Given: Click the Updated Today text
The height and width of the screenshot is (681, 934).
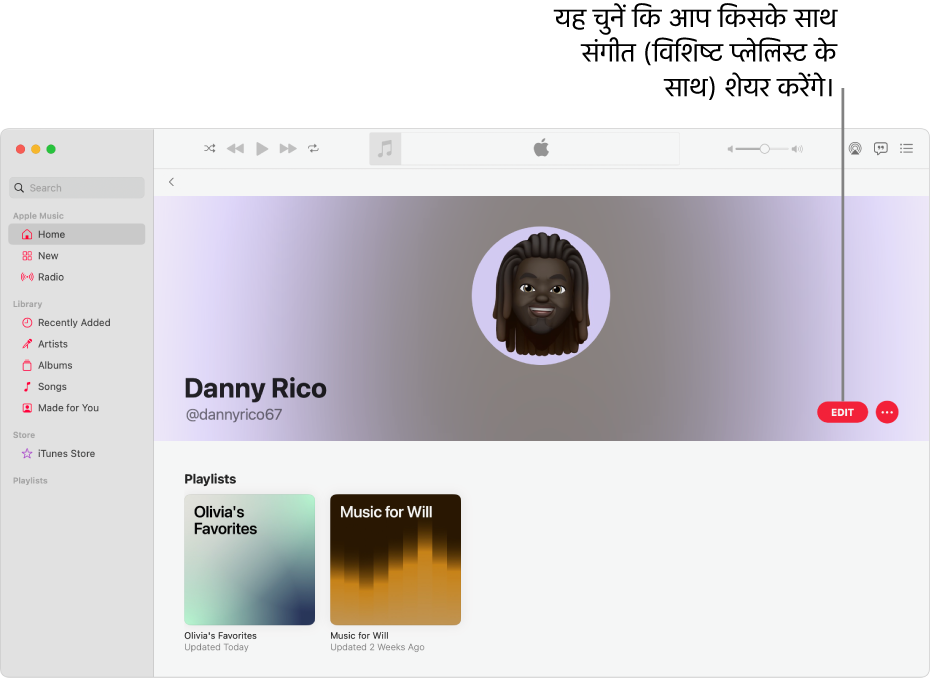Looking at the screenshot, I should [x=216, y=647].
